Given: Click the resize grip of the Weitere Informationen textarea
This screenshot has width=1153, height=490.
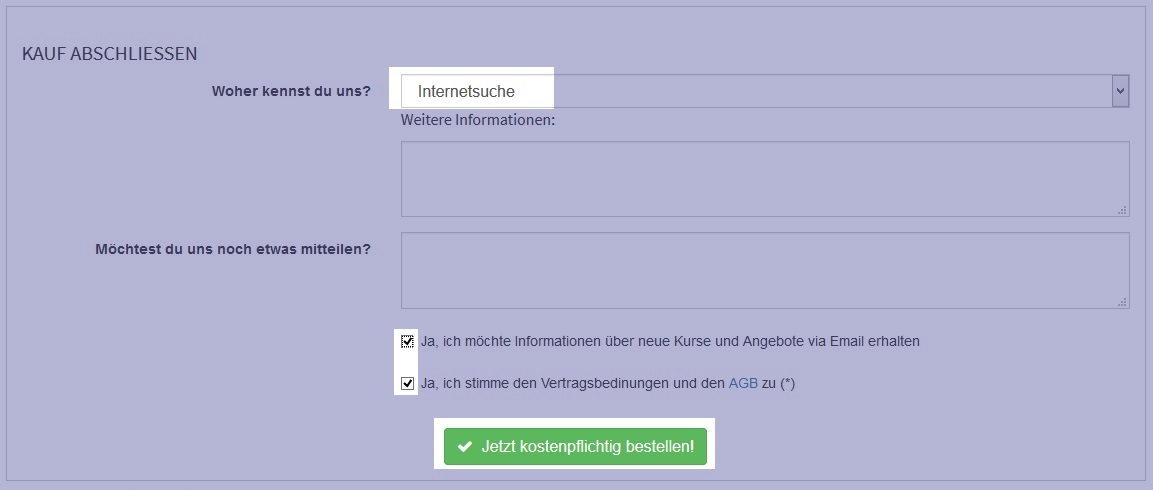Looking at the screenshot, I should tap(1122, 210).
